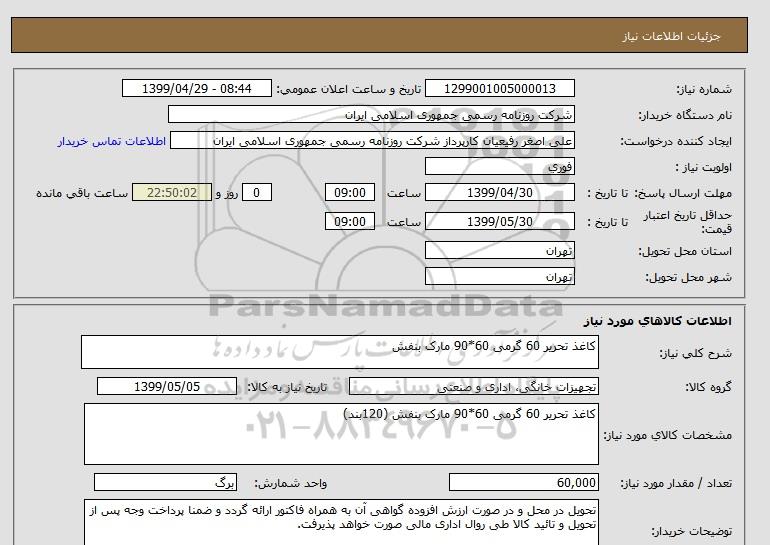Click the label ایجاد کننده درخواست
The width and height of the screenshot is (770, 545).
coord(676,141)
